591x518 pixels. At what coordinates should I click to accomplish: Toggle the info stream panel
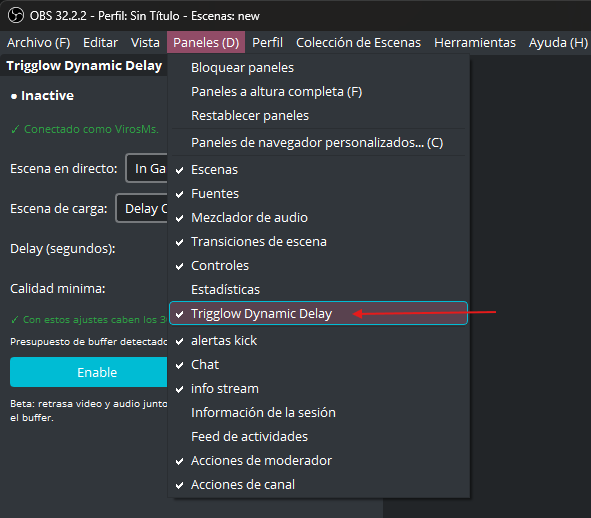click(318, 389)
